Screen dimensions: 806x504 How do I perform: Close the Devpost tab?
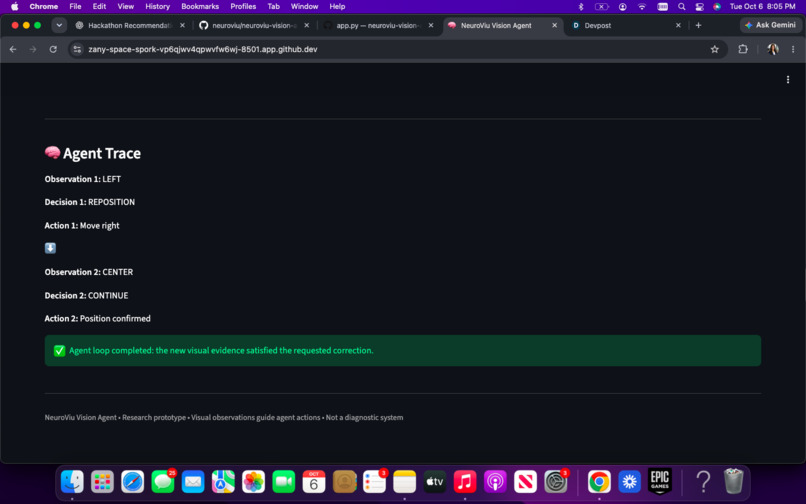pyautogui.click(x=678, y=25)
